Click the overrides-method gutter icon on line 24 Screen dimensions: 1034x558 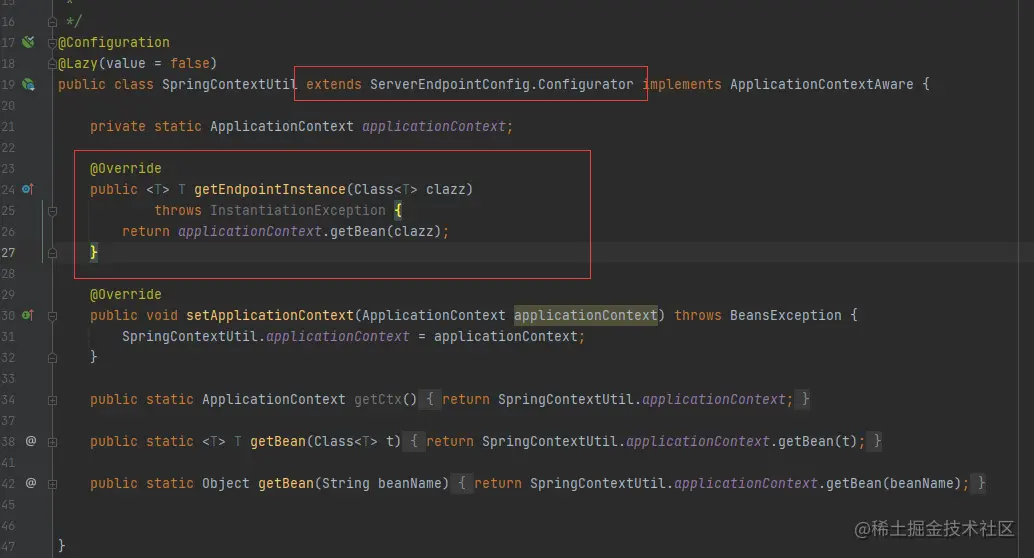(x=28, y=189)
